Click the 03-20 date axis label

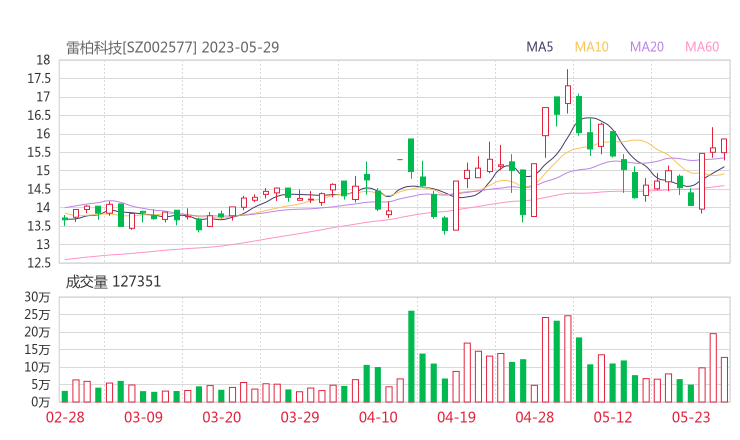222,417
